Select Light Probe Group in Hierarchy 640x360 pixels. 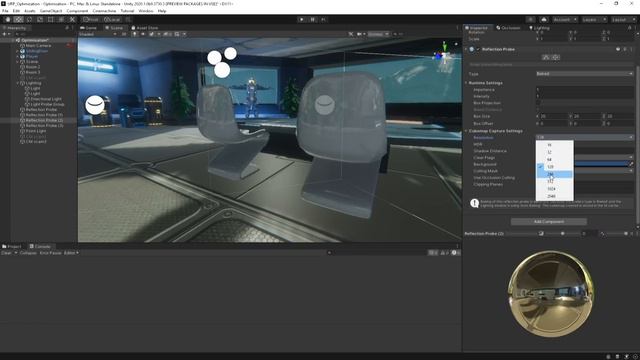click(47, 104)
